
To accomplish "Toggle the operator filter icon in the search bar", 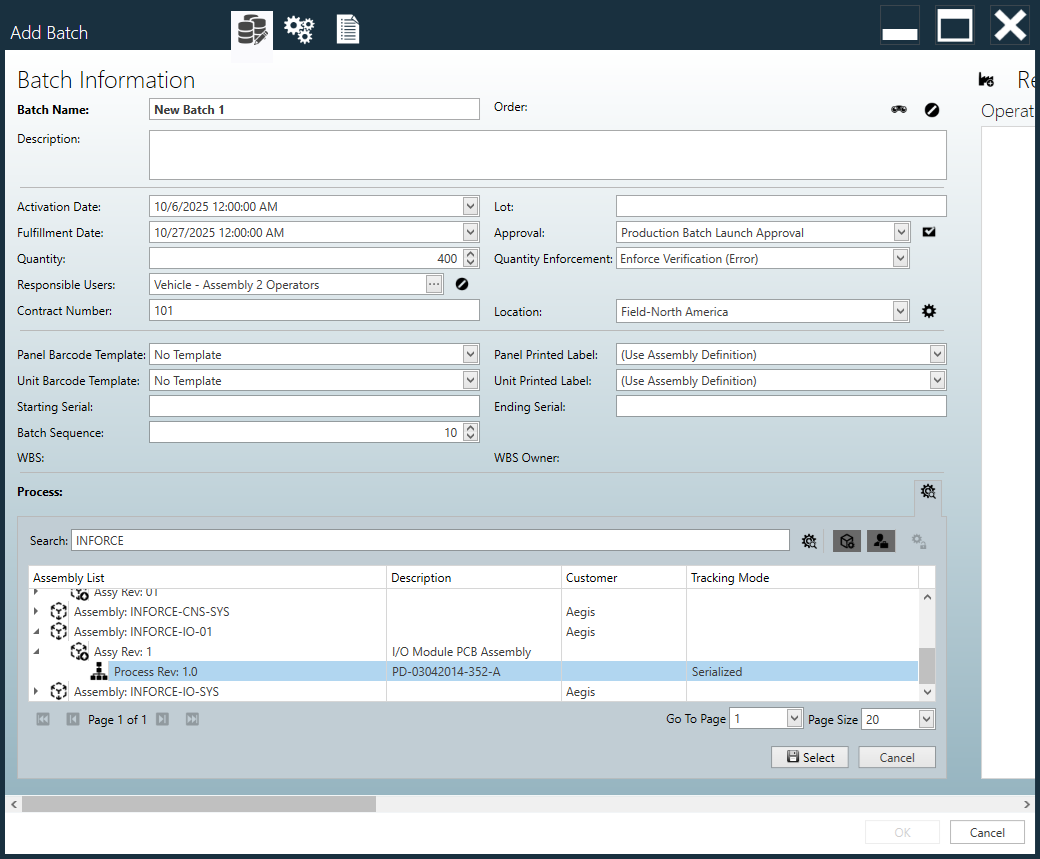I will coord(881,540).
